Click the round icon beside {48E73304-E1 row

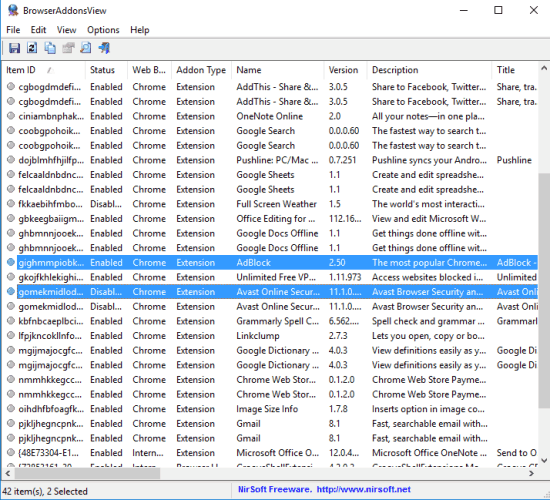(11, 452)
